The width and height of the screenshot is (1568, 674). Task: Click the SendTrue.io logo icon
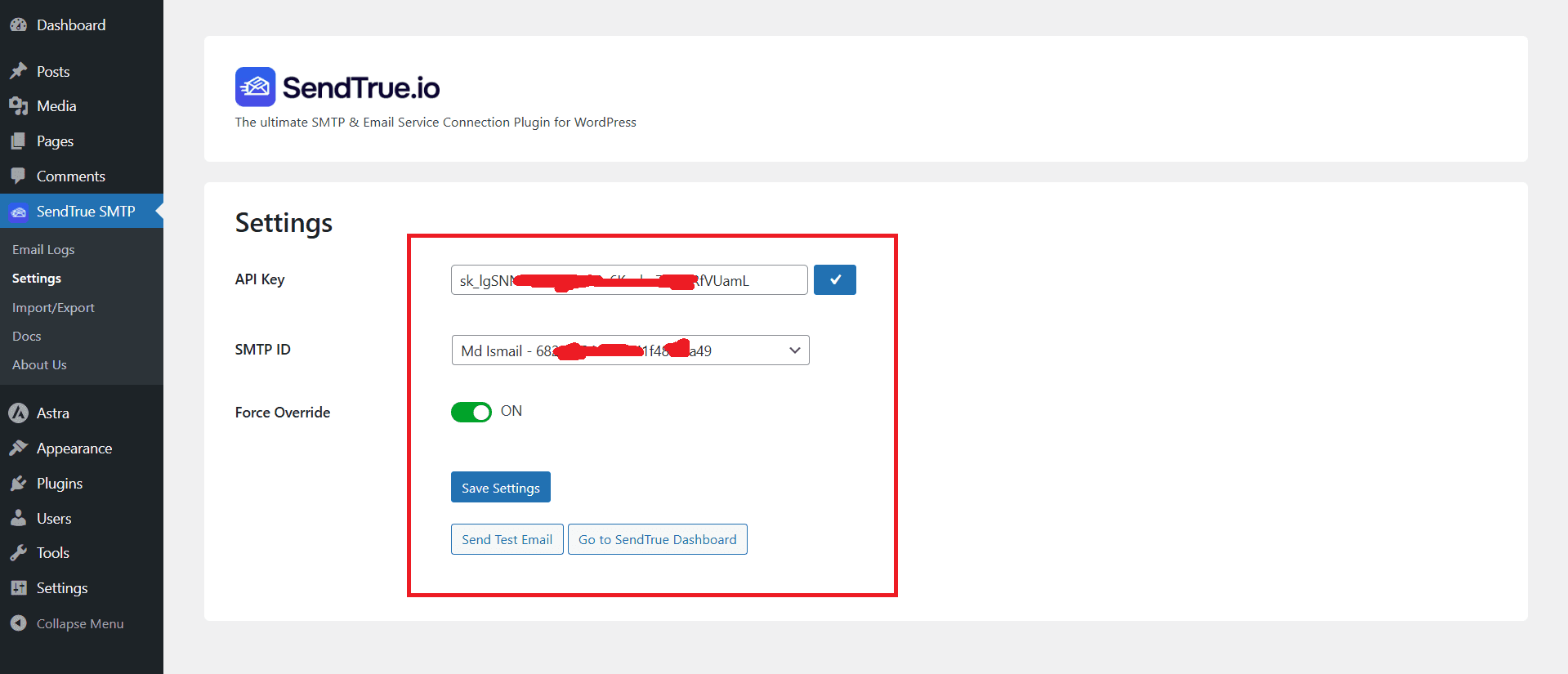point(255,87)
